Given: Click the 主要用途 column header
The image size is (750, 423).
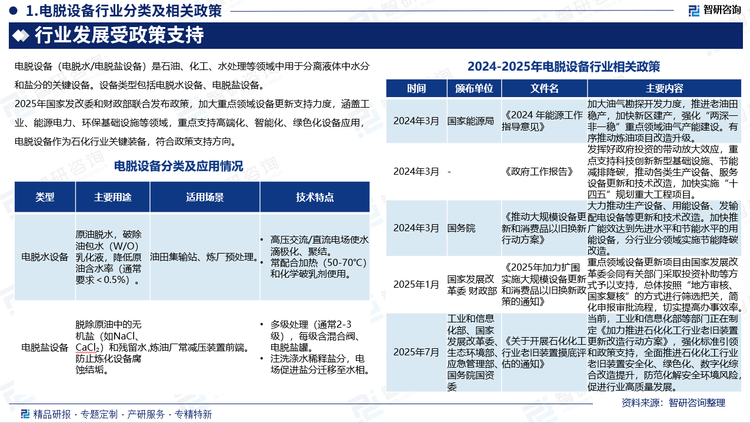Looking at the screenshot, I should click(x=112, y=197).
